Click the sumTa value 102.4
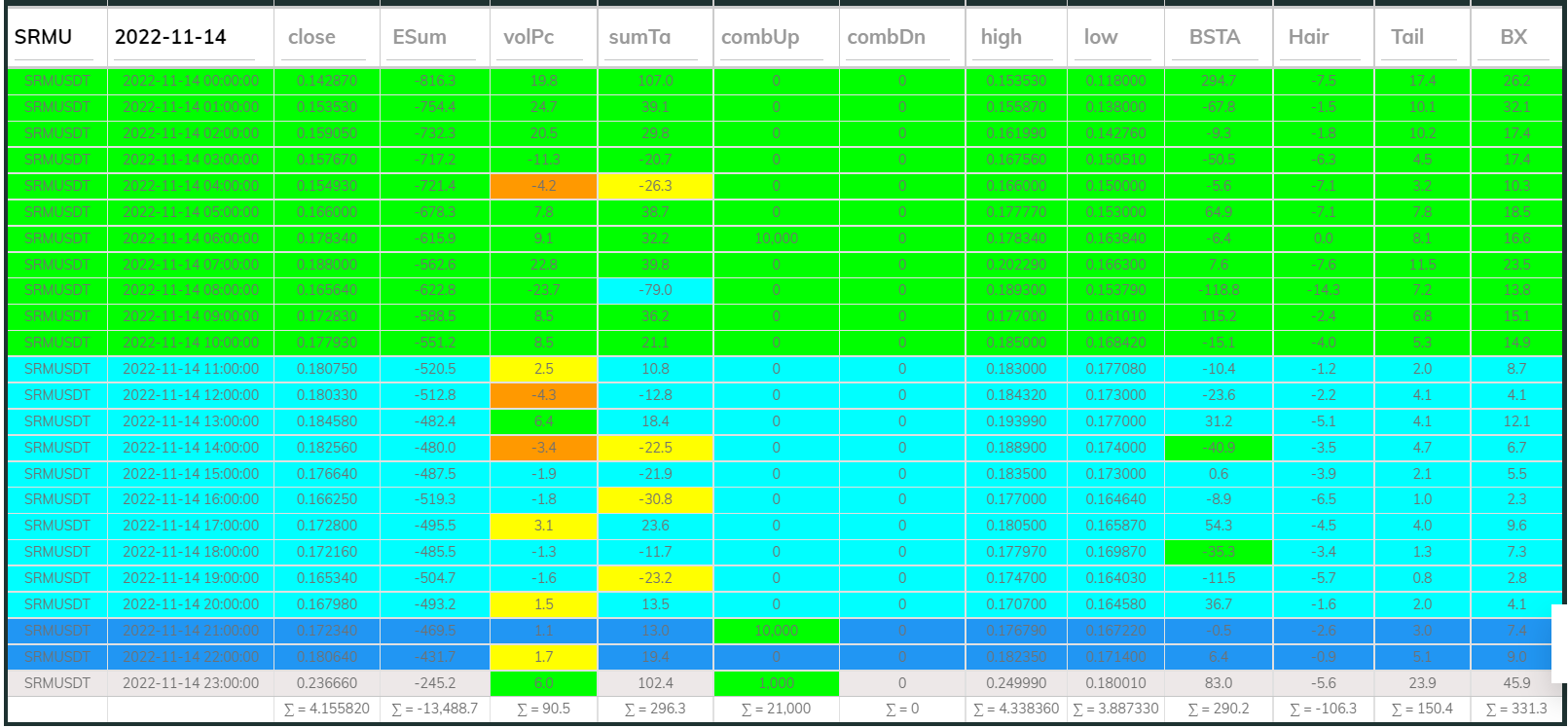 click(655, 683)
